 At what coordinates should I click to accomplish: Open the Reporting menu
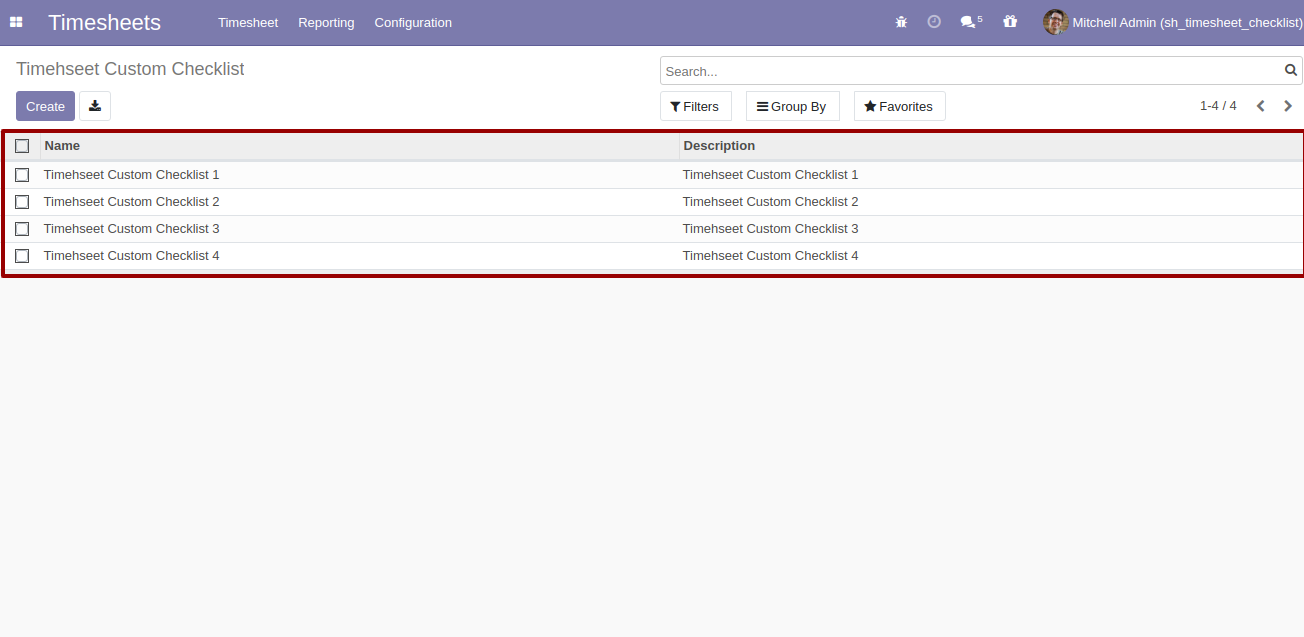(x=326, y=22)
